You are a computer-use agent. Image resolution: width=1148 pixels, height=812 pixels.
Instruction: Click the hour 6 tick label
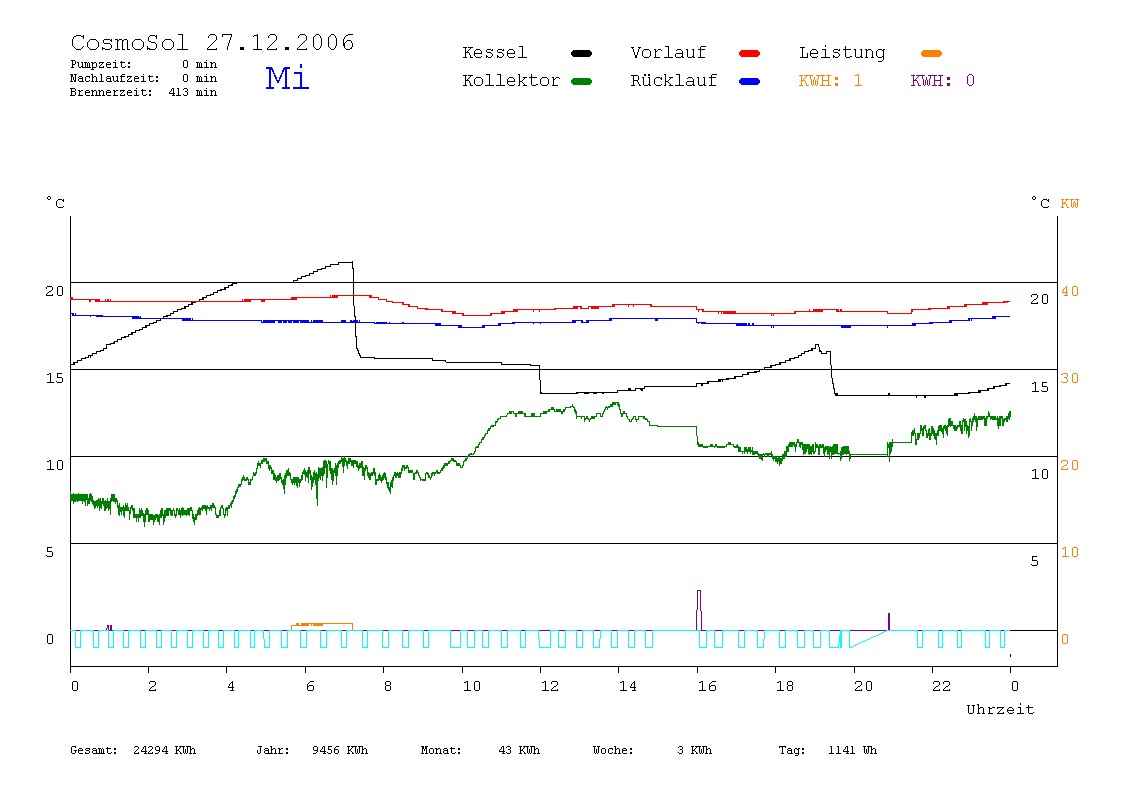click(x=310, y=687)
